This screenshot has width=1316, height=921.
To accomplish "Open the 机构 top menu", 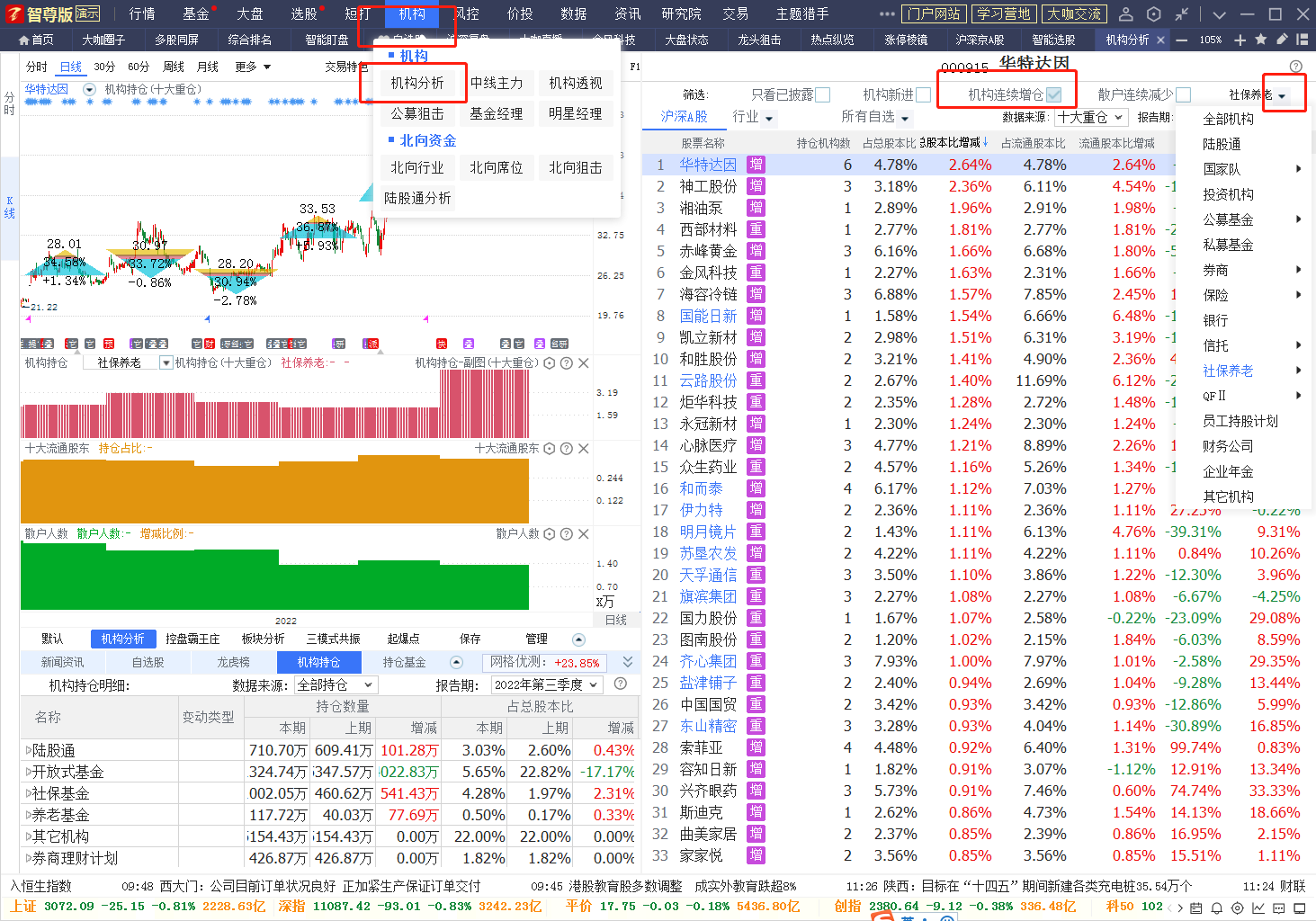I will tap(412, 14).
